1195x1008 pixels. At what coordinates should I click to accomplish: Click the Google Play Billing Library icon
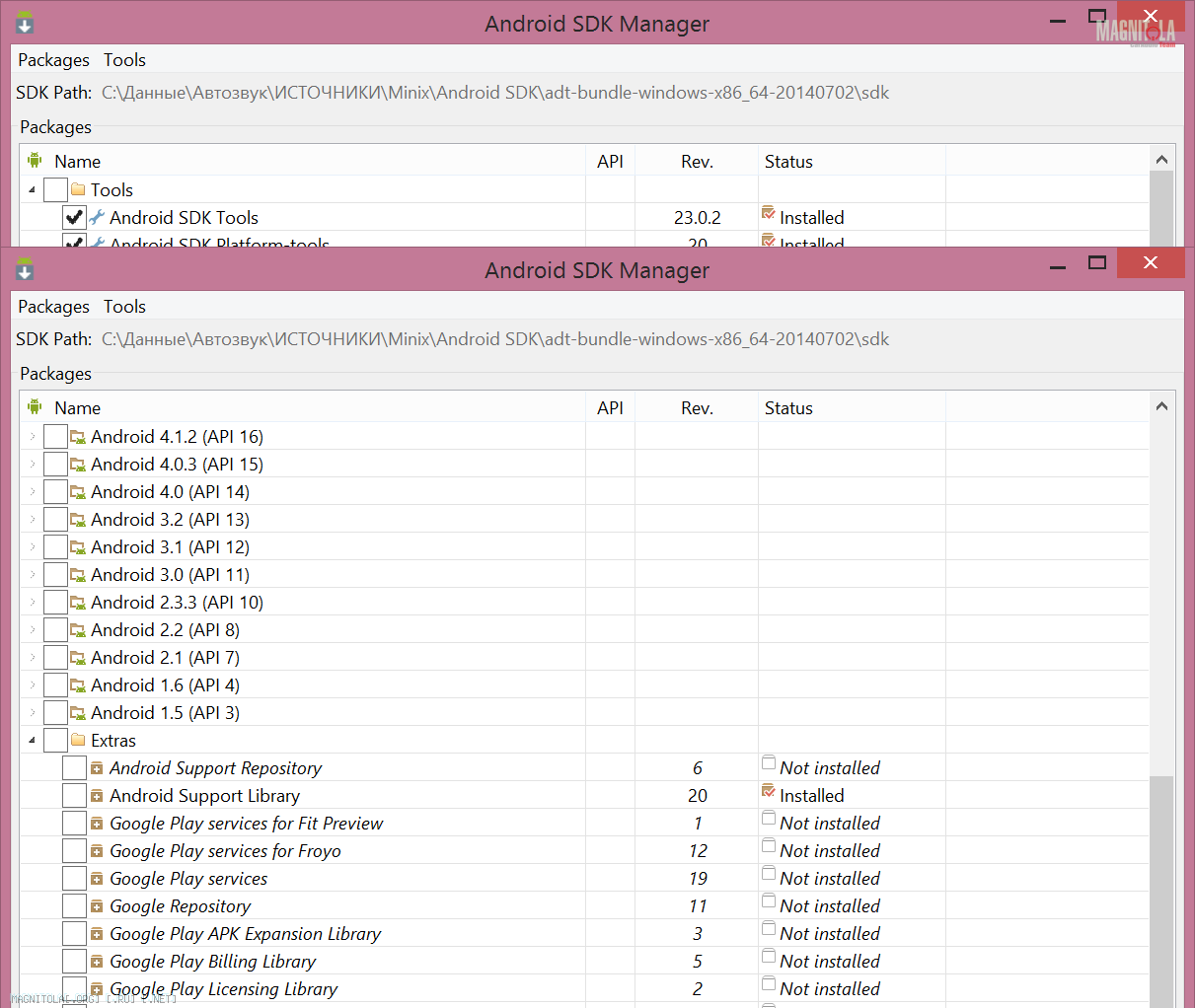click(97, 962)
